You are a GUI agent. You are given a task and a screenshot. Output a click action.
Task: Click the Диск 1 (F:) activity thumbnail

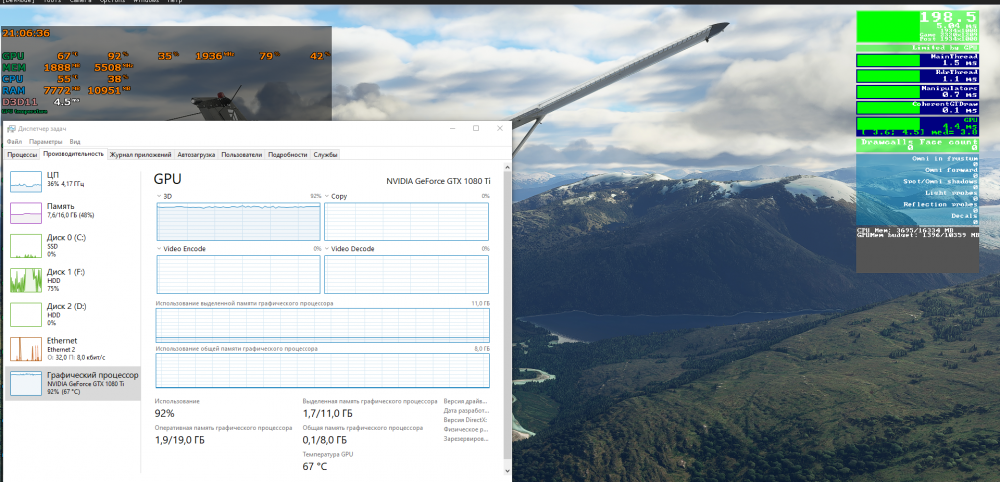pos(26,281)
